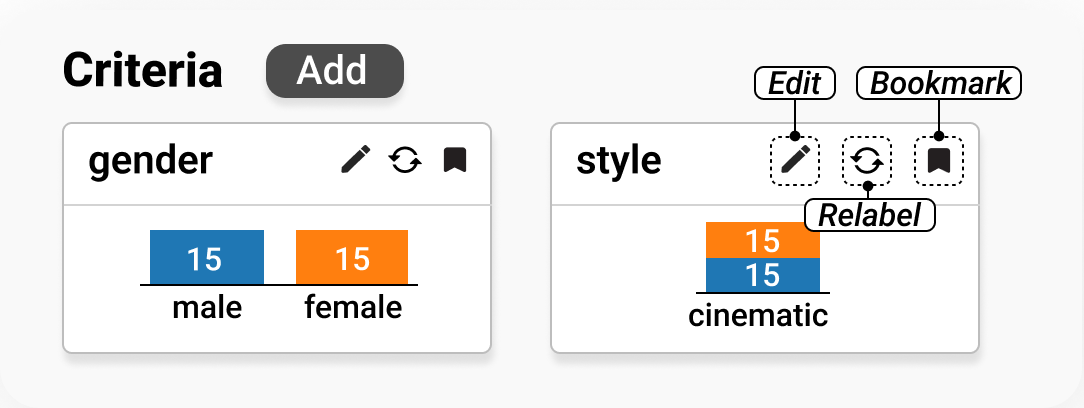Image resolution: width=1084 pixels, height=408 pixels.
Task: Click the male axis label
Action: [207, 307]
